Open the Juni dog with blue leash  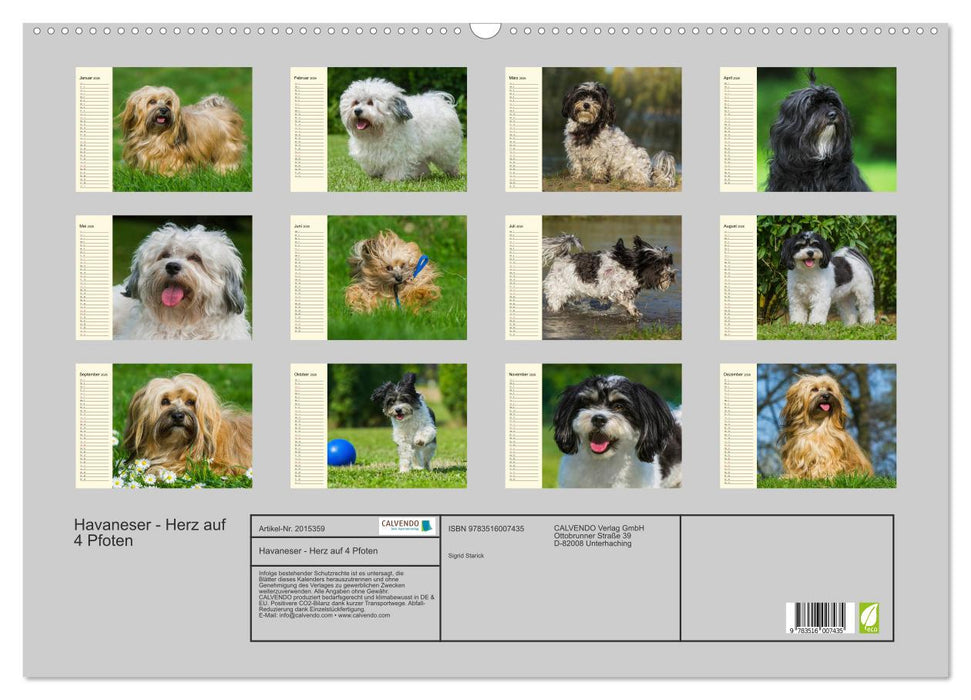(397, 277)
